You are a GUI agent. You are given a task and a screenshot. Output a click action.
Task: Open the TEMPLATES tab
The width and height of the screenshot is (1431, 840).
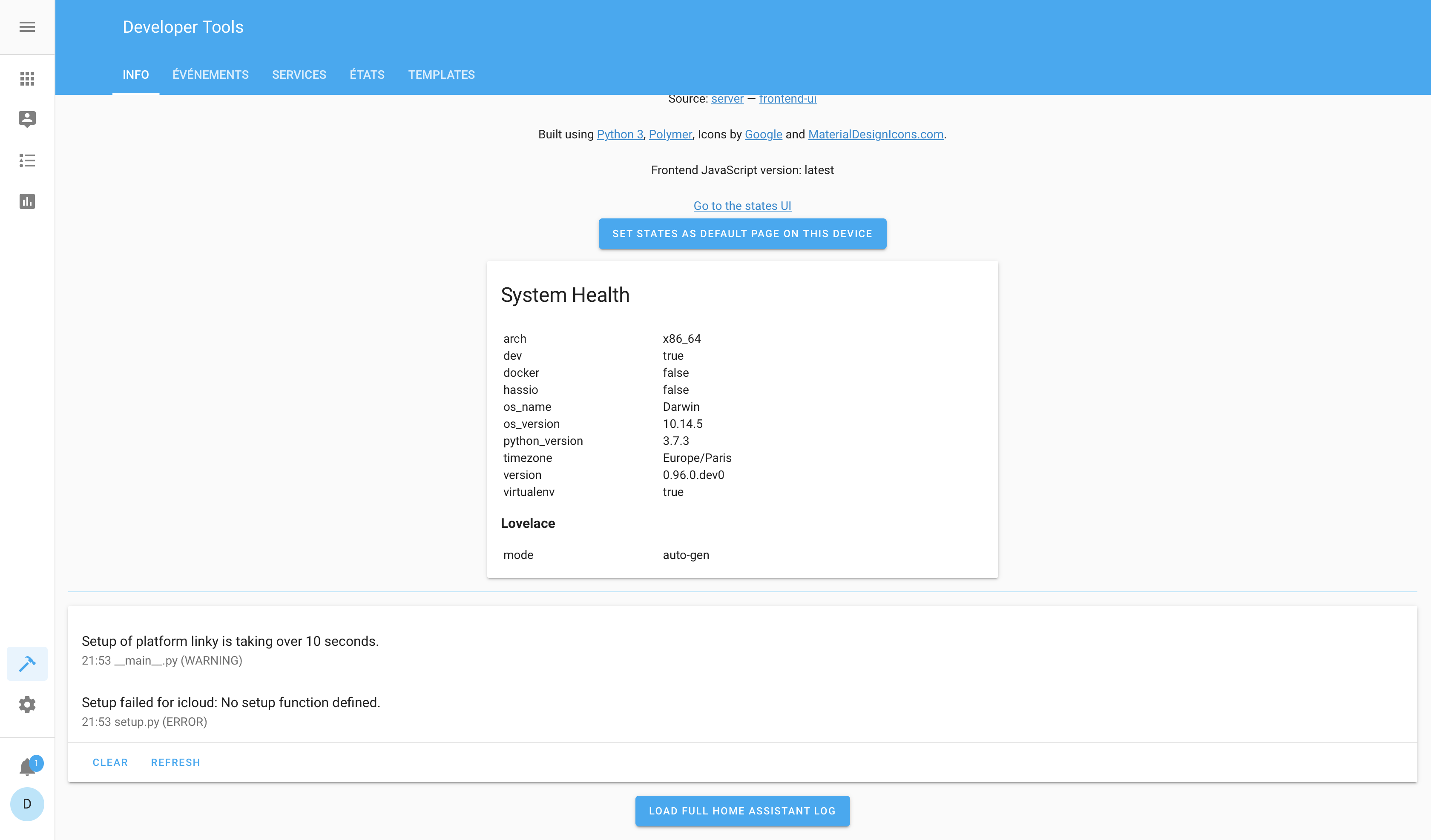tap(441, 75)
